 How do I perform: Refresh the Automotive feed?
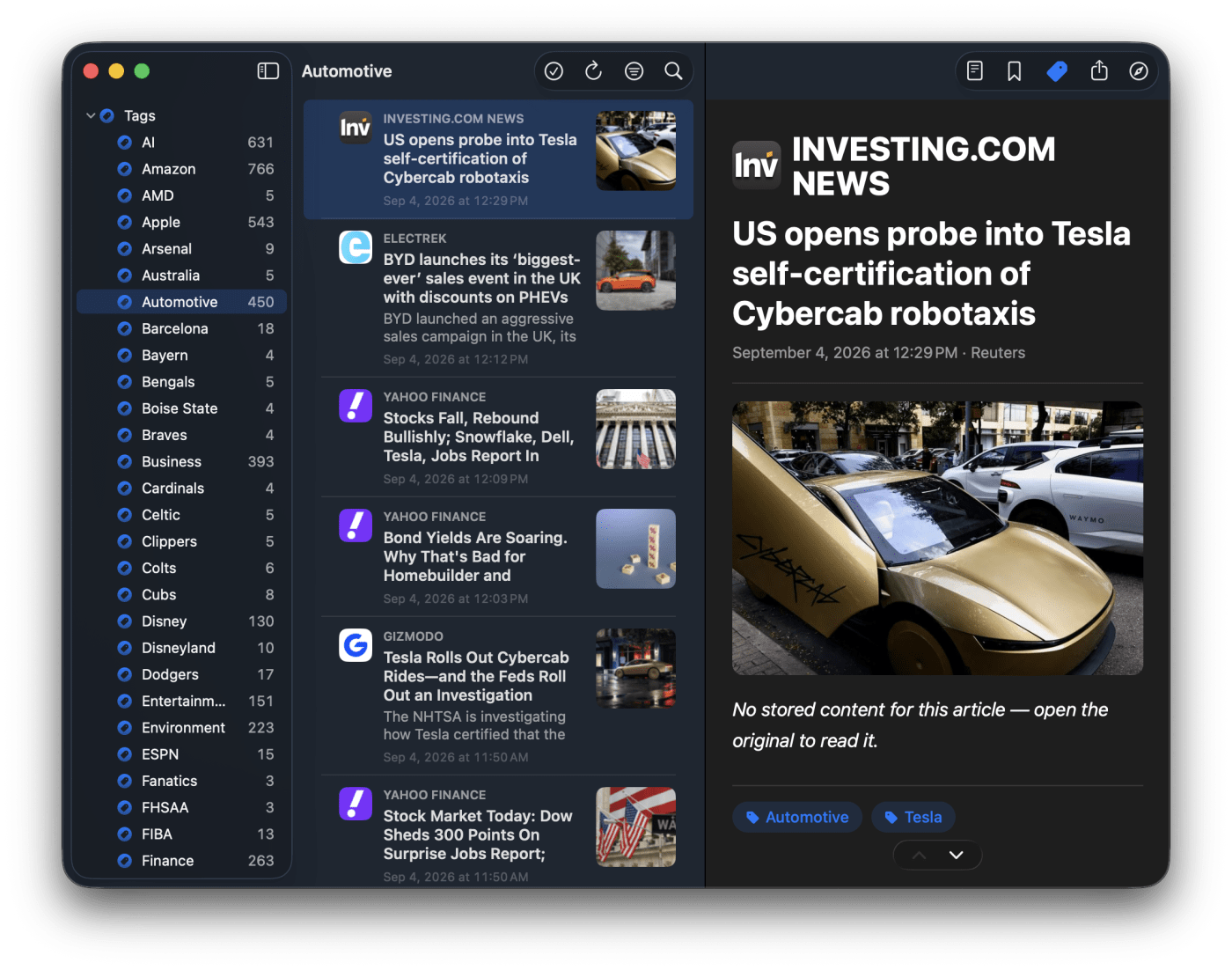pos(593,71)
